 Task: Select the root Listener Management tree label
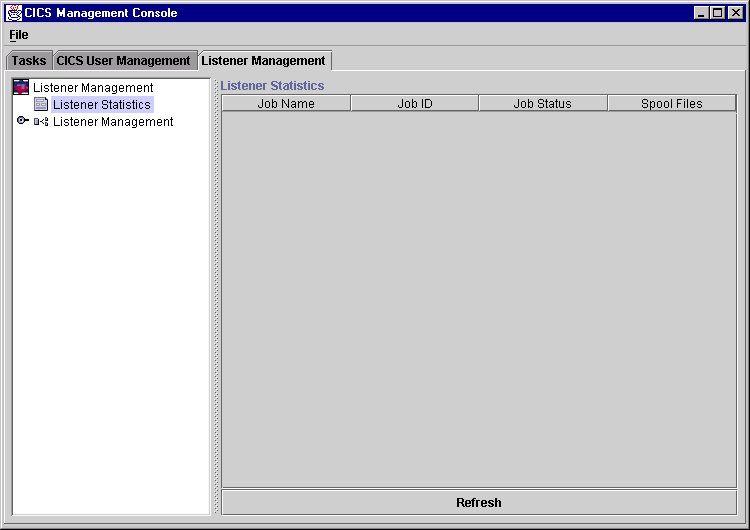pyautogui.click(x=93, y=88)
